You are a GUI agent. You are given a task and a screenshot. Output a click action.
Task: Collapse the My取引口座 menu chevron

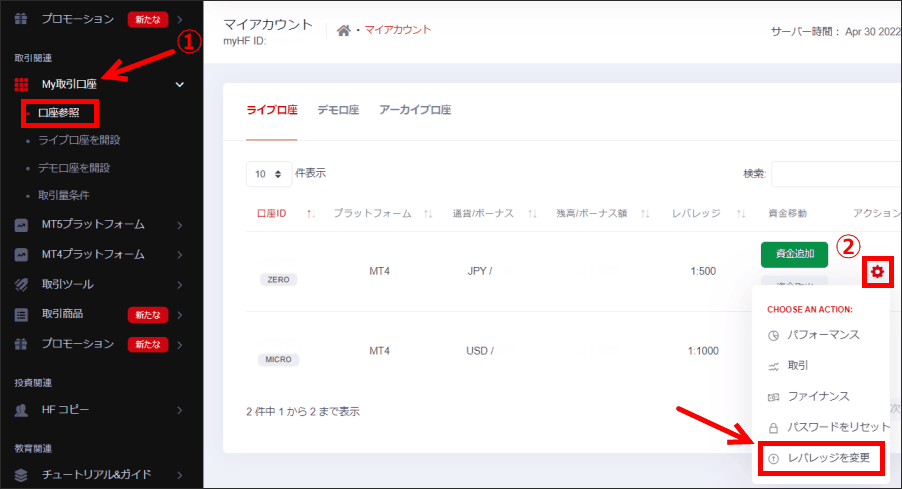coord(180,84)
